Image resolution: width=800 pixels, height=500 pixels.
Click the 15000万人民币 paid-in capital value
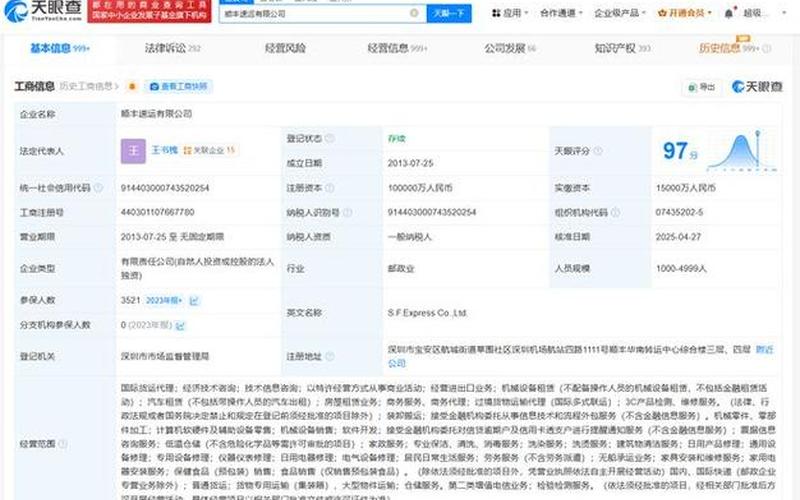tap(685, 188)
